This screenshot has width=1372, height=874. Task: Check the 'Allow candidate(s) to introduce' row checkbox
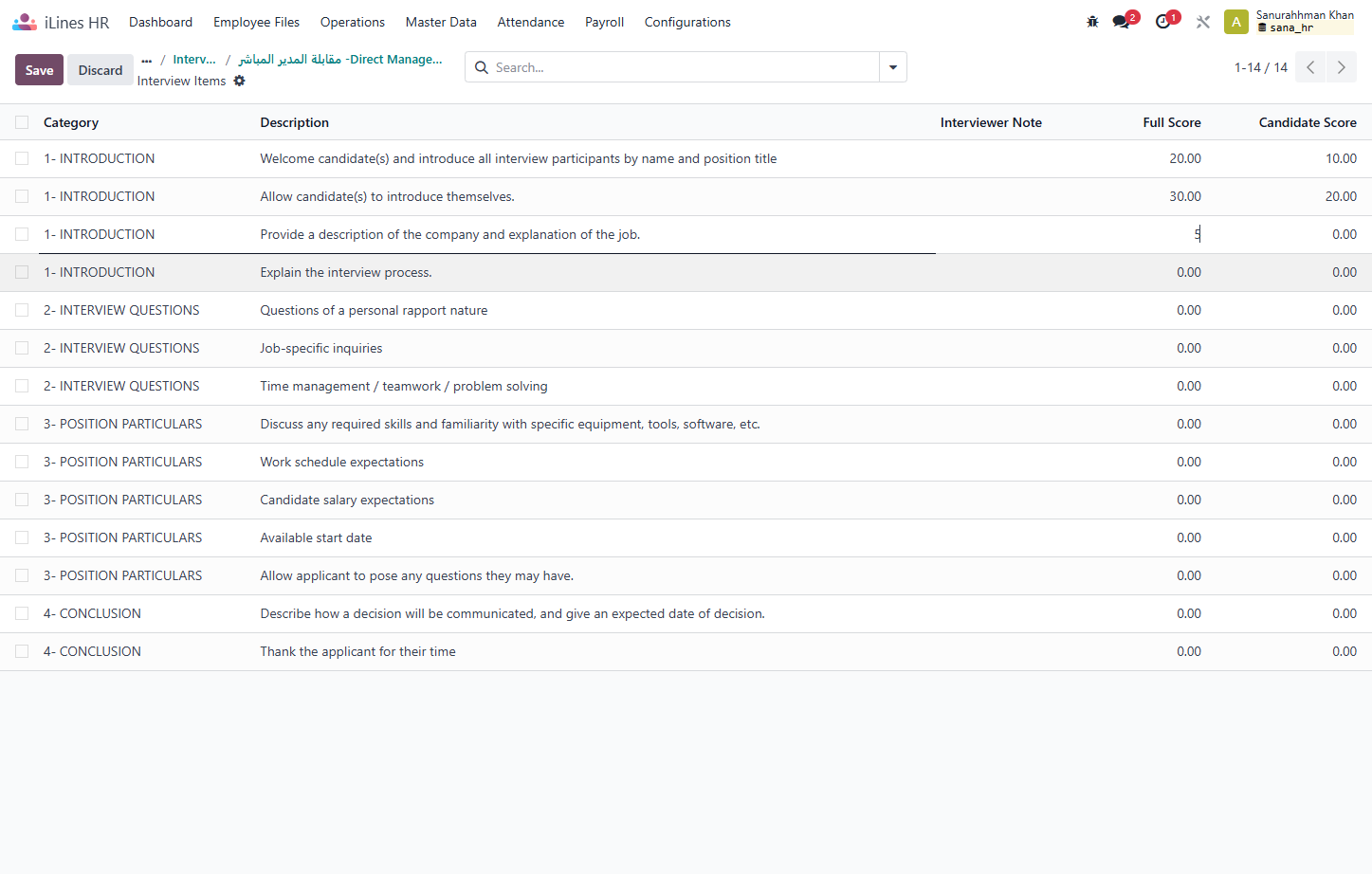coord(22,196)
